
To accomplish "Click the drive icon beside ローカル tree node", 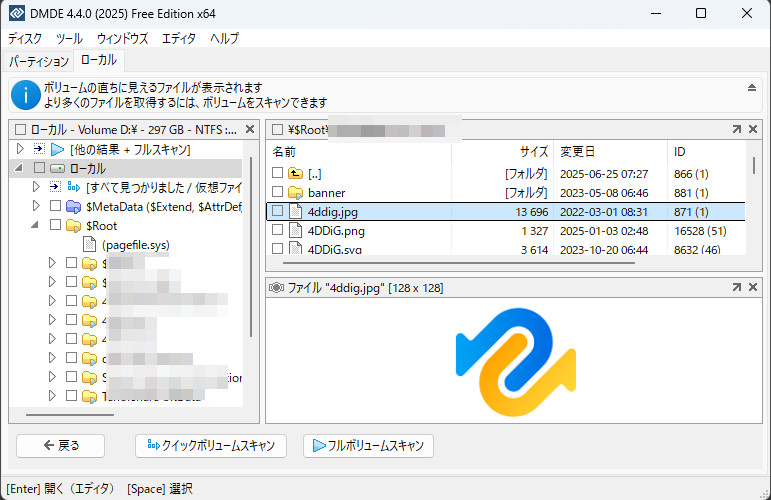I will pos(57,169).
